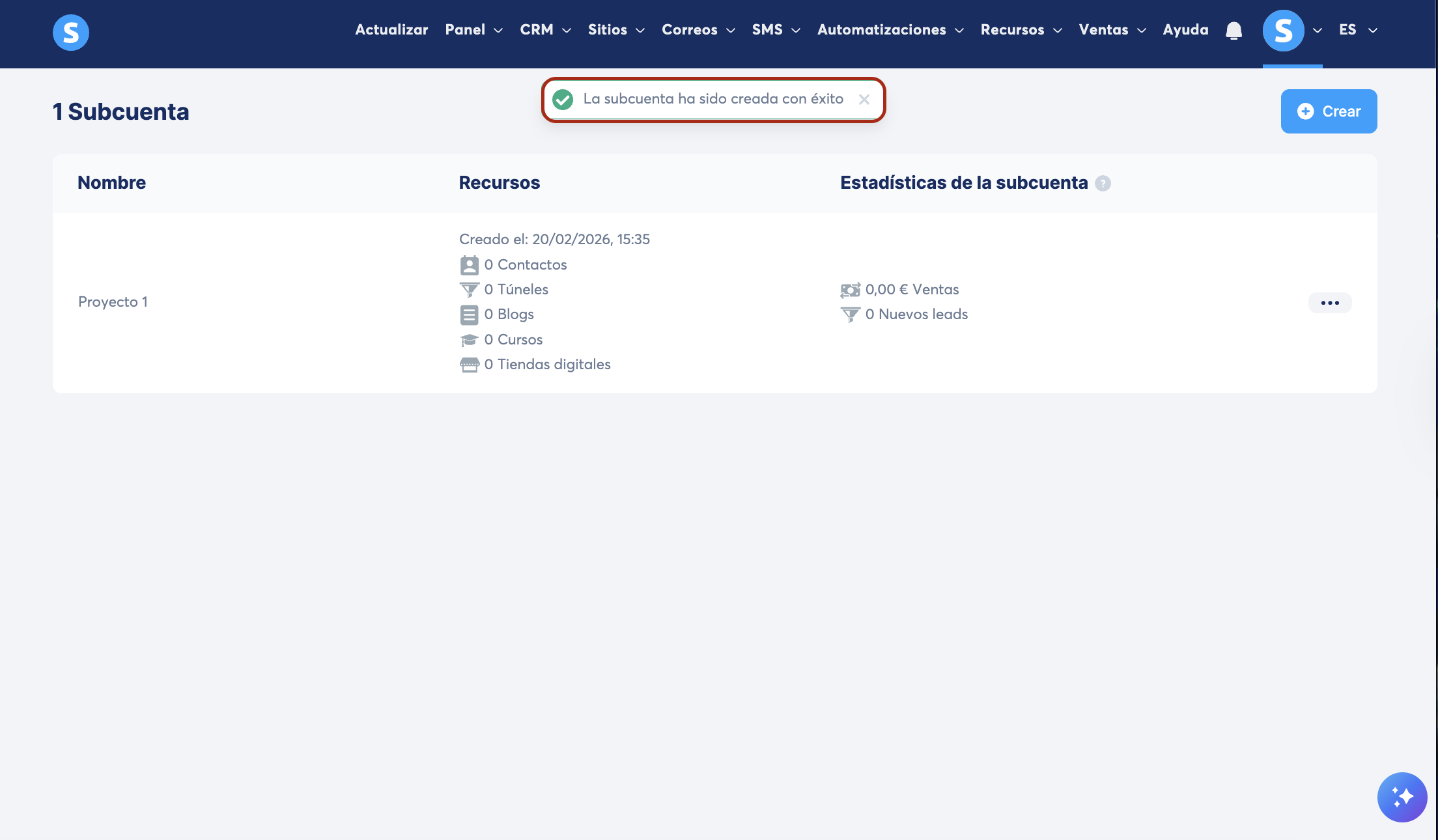
Task: Click the Contactos resource icon
Action: 469,265
